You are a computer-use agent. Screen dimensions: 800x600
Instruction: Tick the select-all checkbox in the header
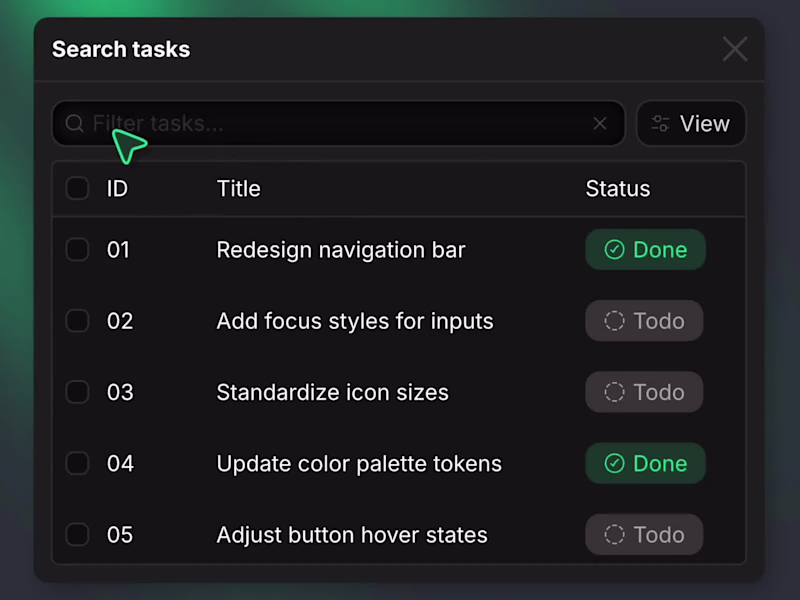(77, 188)
